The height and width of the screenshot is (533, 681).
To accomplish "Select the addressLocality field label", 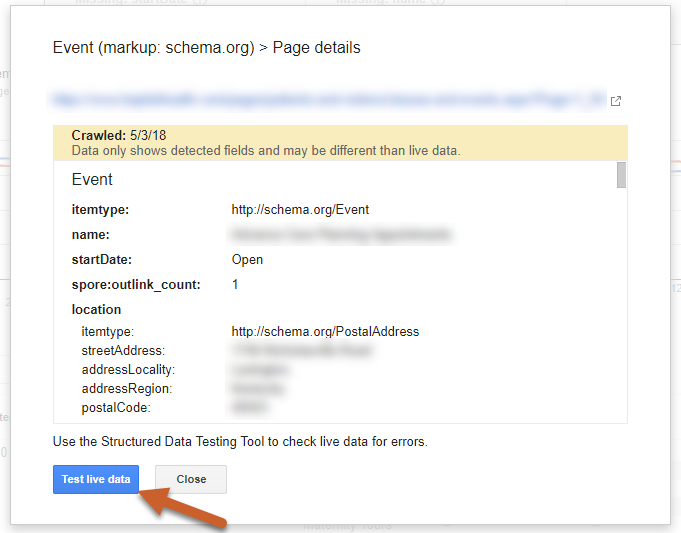I will pyautogui.click(x=128, y=370).
